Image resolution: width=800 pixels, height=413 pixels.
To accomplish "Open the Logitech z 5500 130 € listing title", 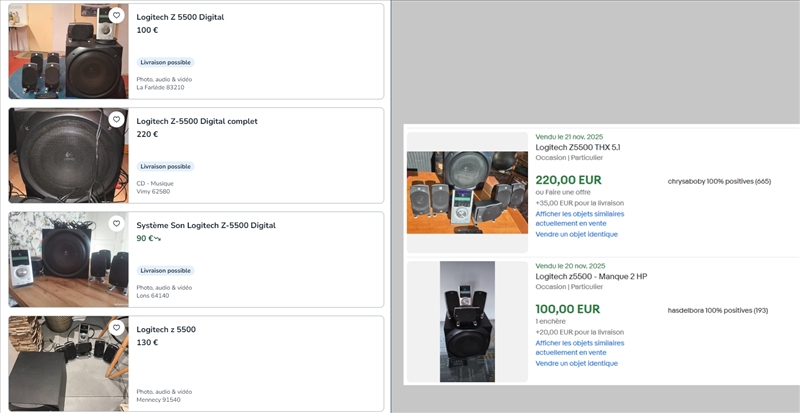I will coord(166,329).
